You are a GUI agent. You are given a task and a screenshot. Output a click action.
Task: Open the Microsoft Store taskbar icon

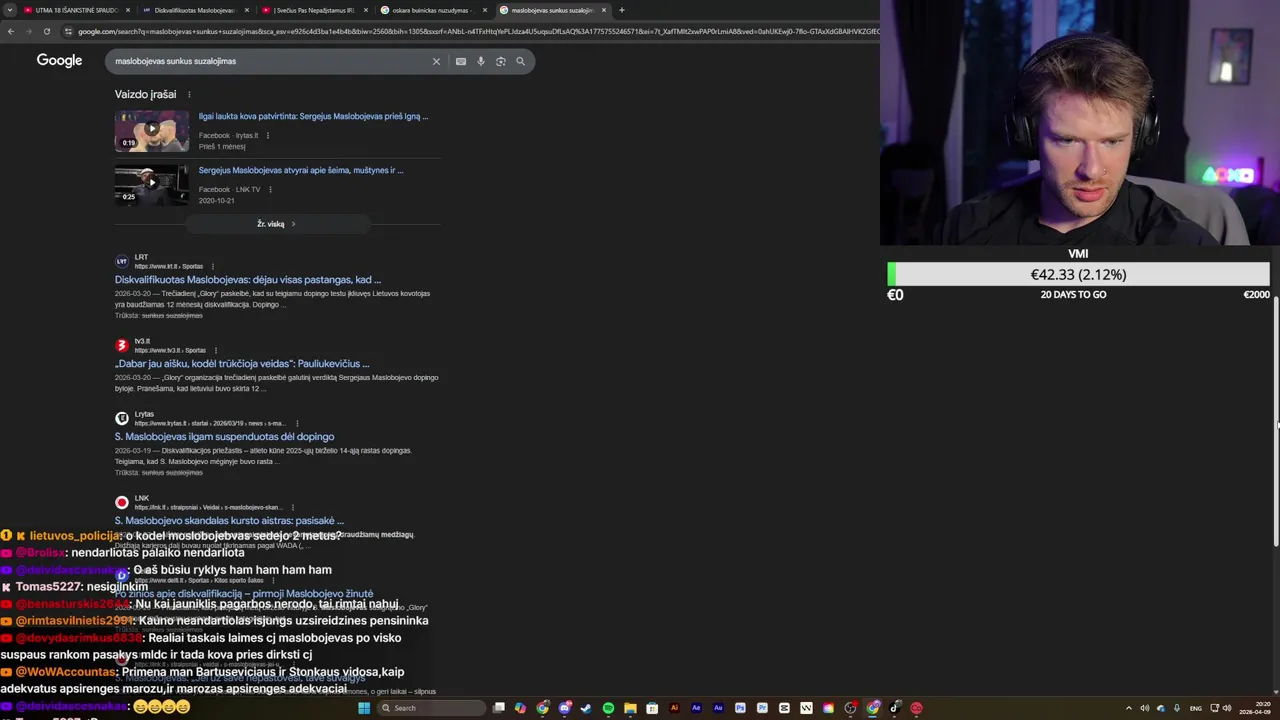(x=652, y=708)
